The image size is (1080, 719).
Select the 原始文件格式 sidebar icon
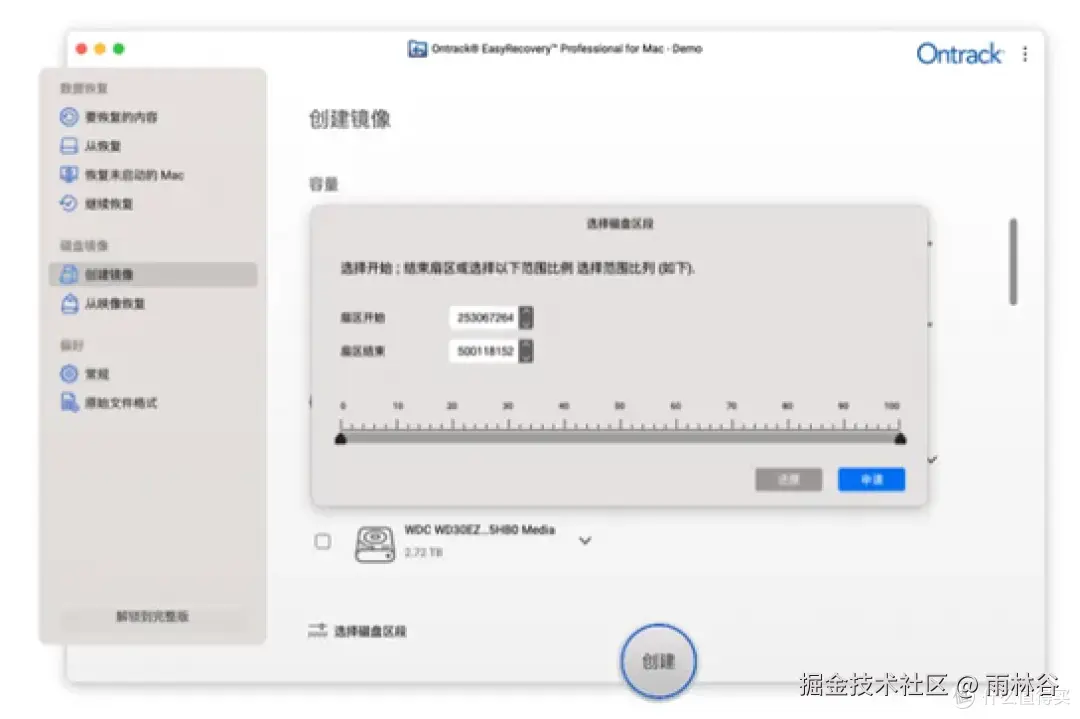(x=66, y=402)
